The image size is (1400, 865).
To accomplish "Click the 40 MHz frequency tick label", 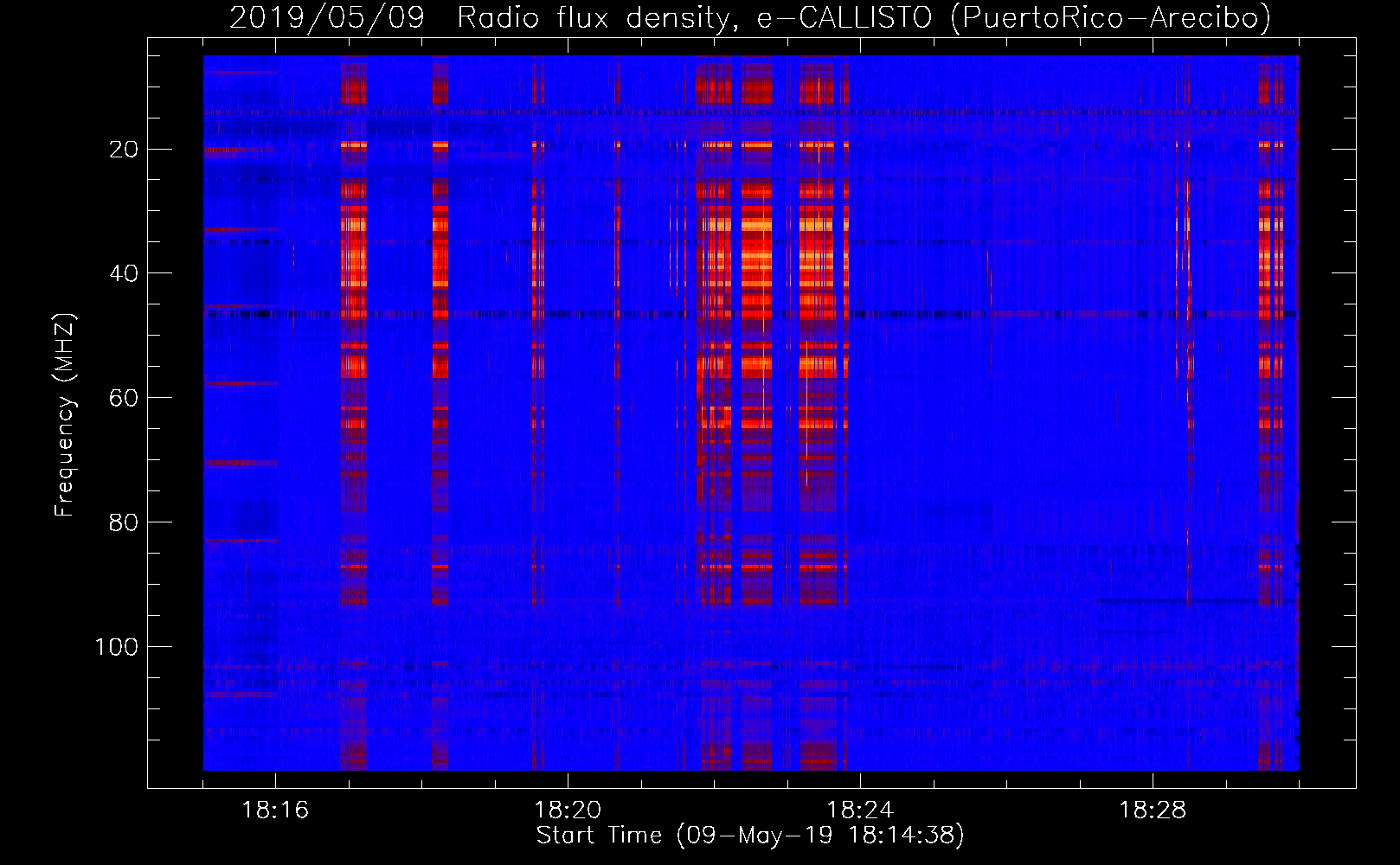I will pyautogui.click(x=124, y=274).
